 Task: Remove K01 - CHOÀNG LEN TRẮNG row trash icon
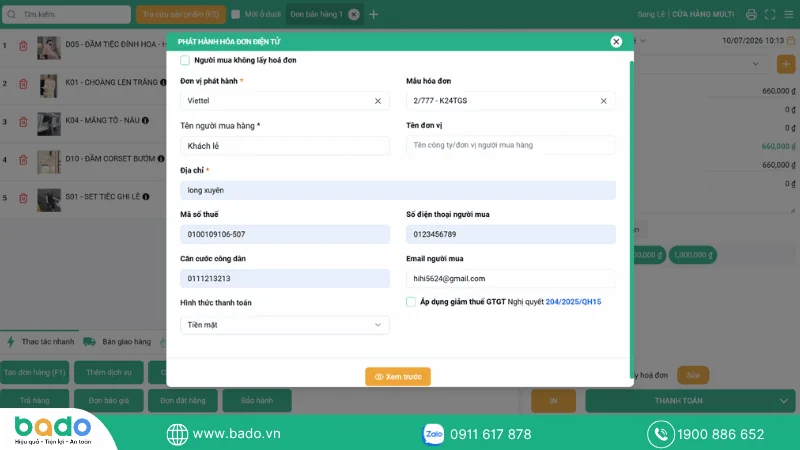pyautogui.click(x=23, y=84)
